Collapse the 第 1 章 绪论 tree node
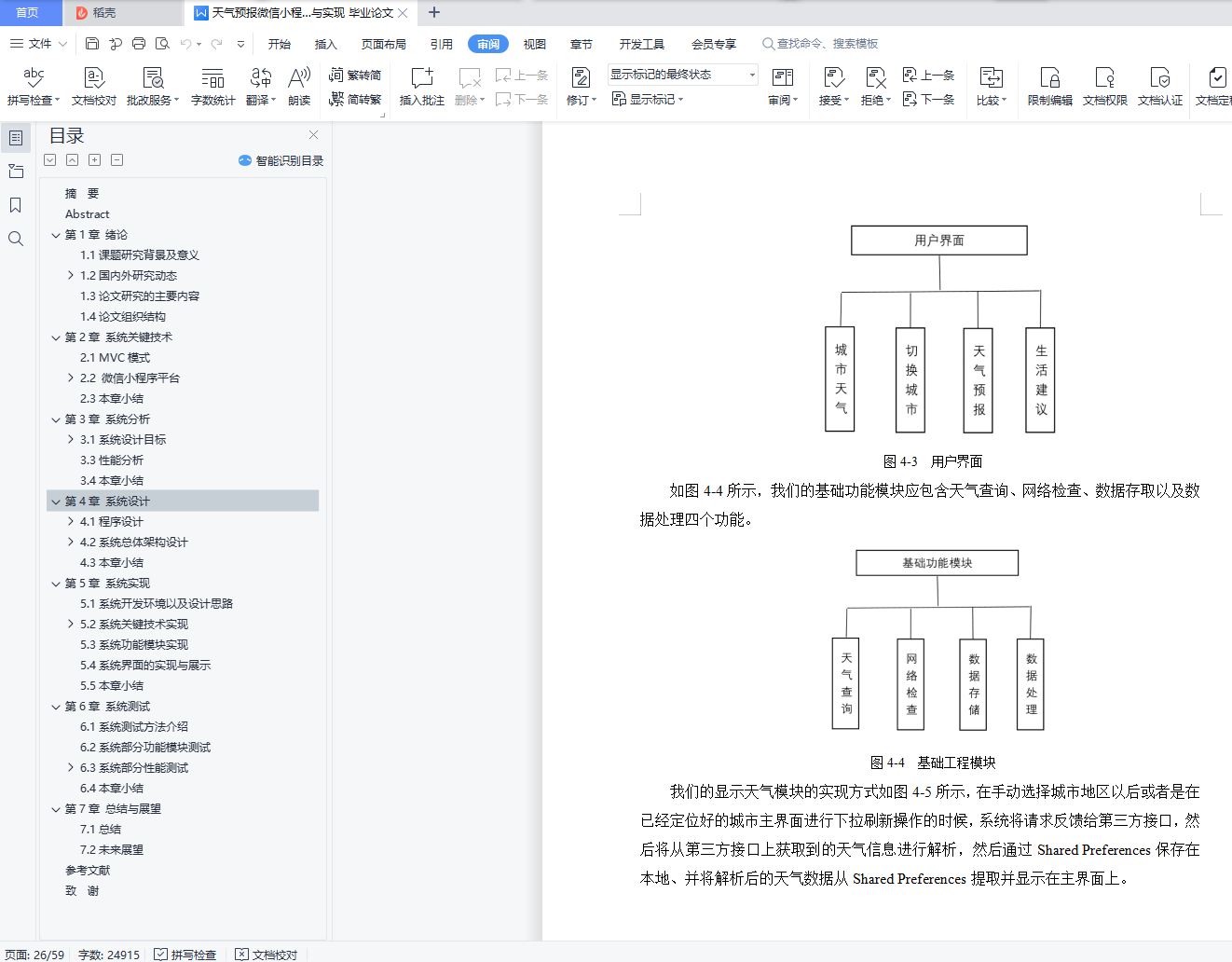This screenshot has height=962, width=1232. (56, 235)
